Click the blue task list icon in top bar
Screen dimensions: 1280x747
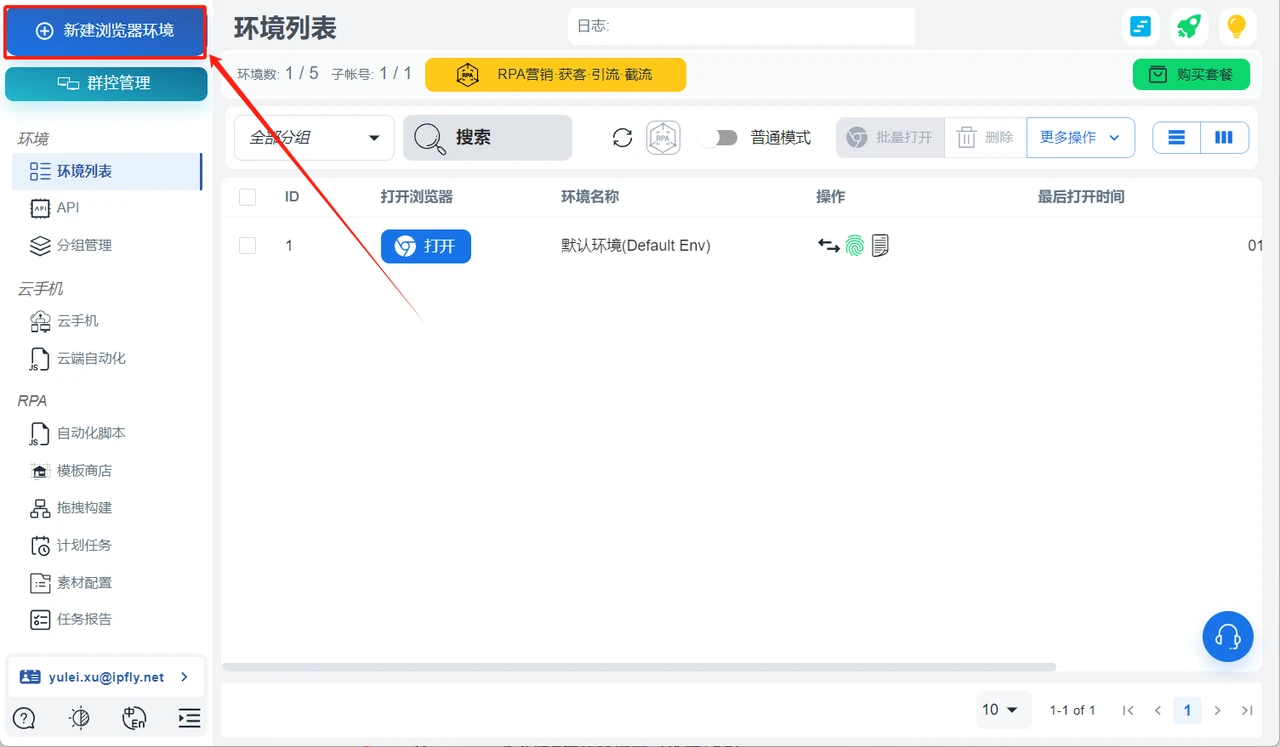pyautogui.click(x=1140, y=27)
